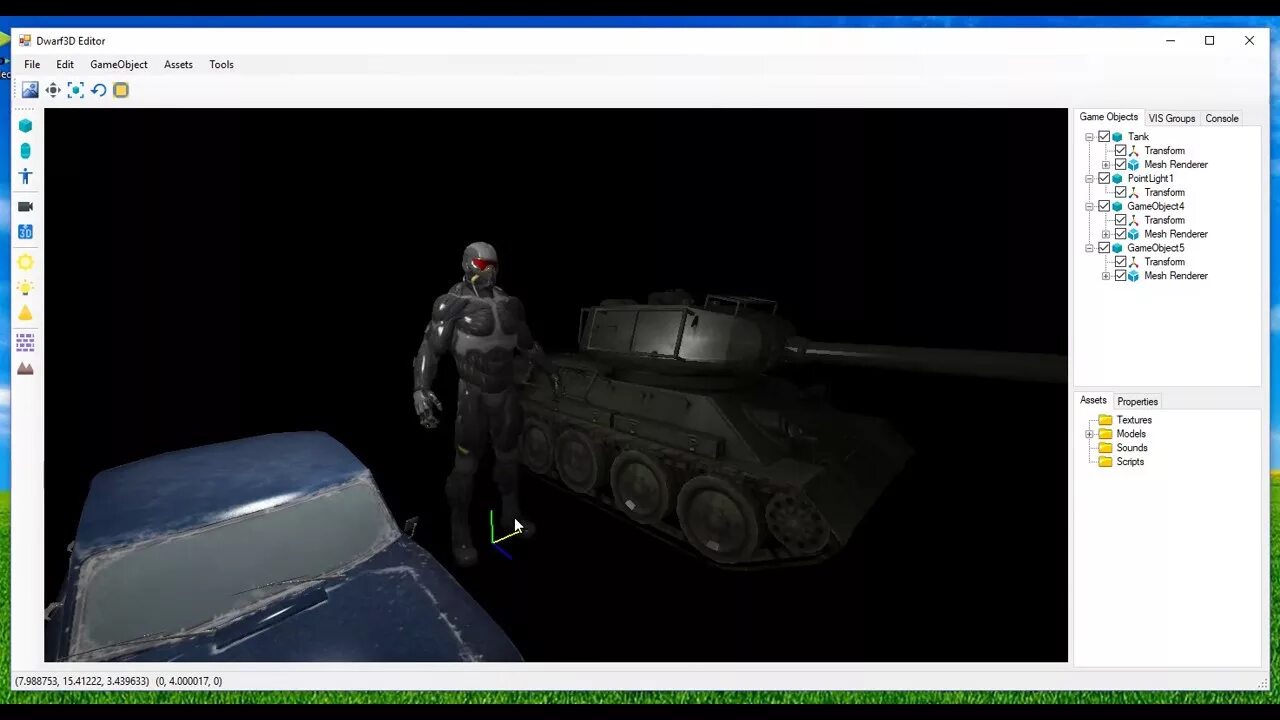Expand Mesh Renderer under GameObject4
The width and height of the screenshot is (1280, 720).
[x=1106, y=234]
